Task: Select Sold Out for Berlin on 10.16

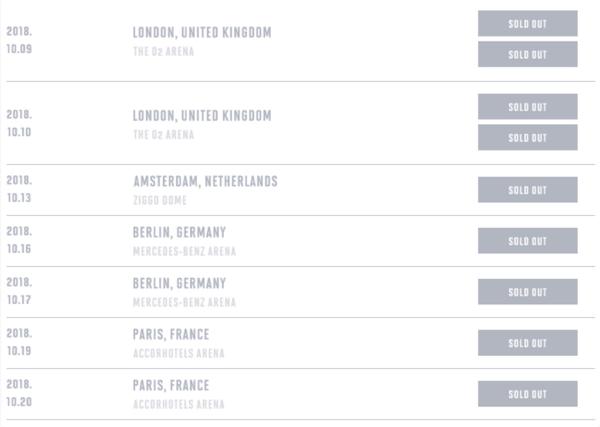Action: pyautogui.click(x=527, y=241)
